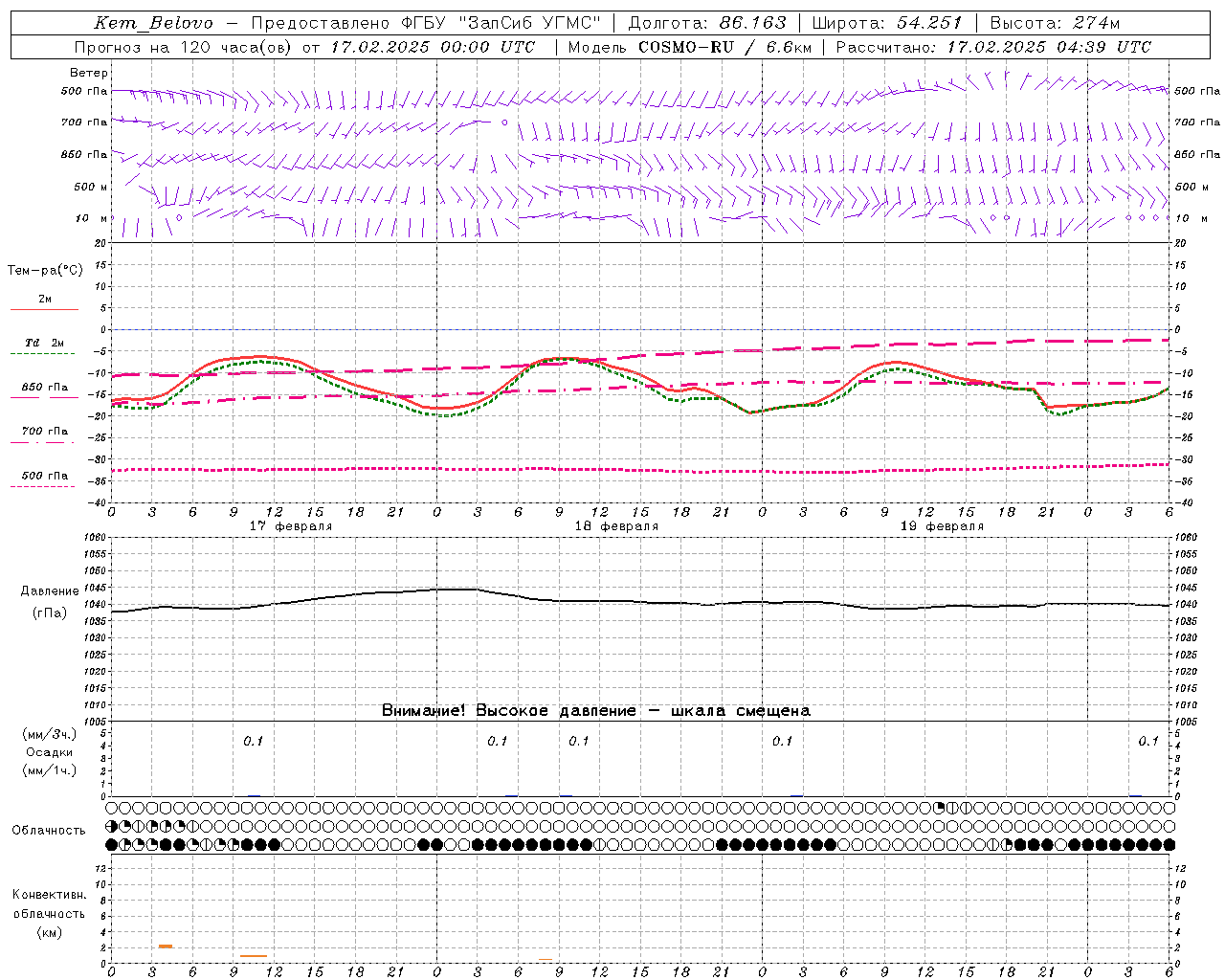Click the (мм/1ч.) precipitation unit label

coord(50,770)
